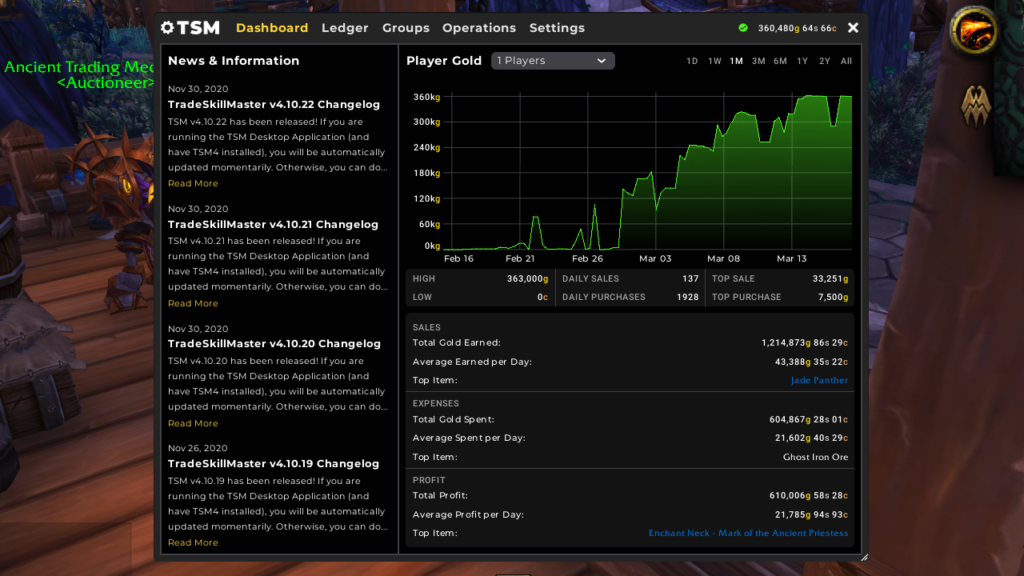Screen dimensions: 1024x576
Task: Click the Player Gold graph area
Action: coord(648,171)
